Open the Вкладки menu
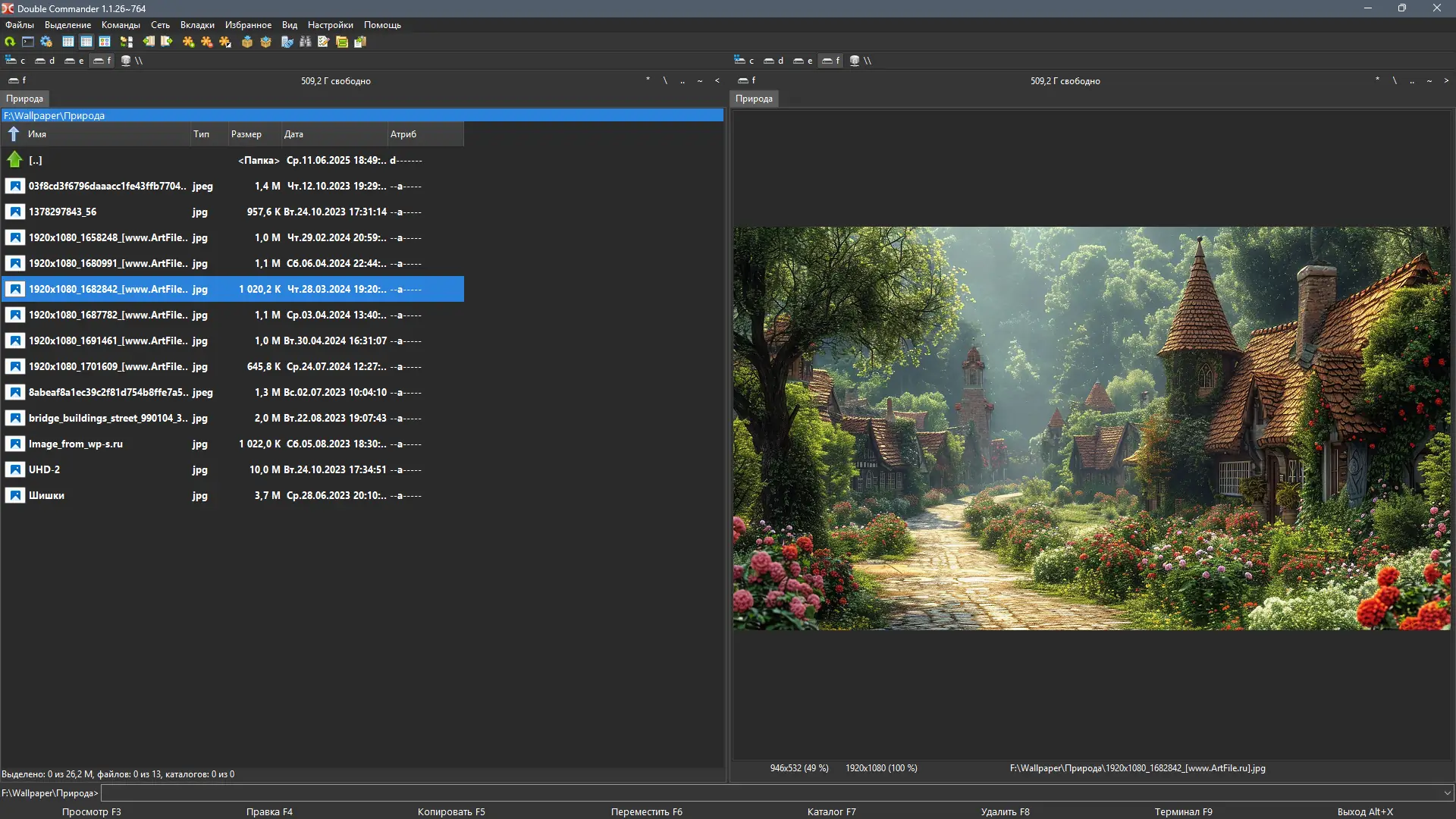 (197, 25)
